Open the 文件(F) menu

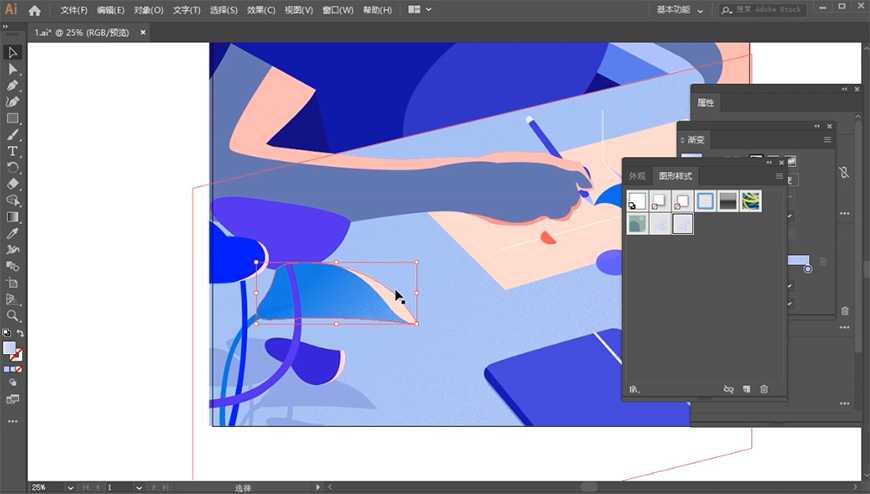[x=74, y=10]
